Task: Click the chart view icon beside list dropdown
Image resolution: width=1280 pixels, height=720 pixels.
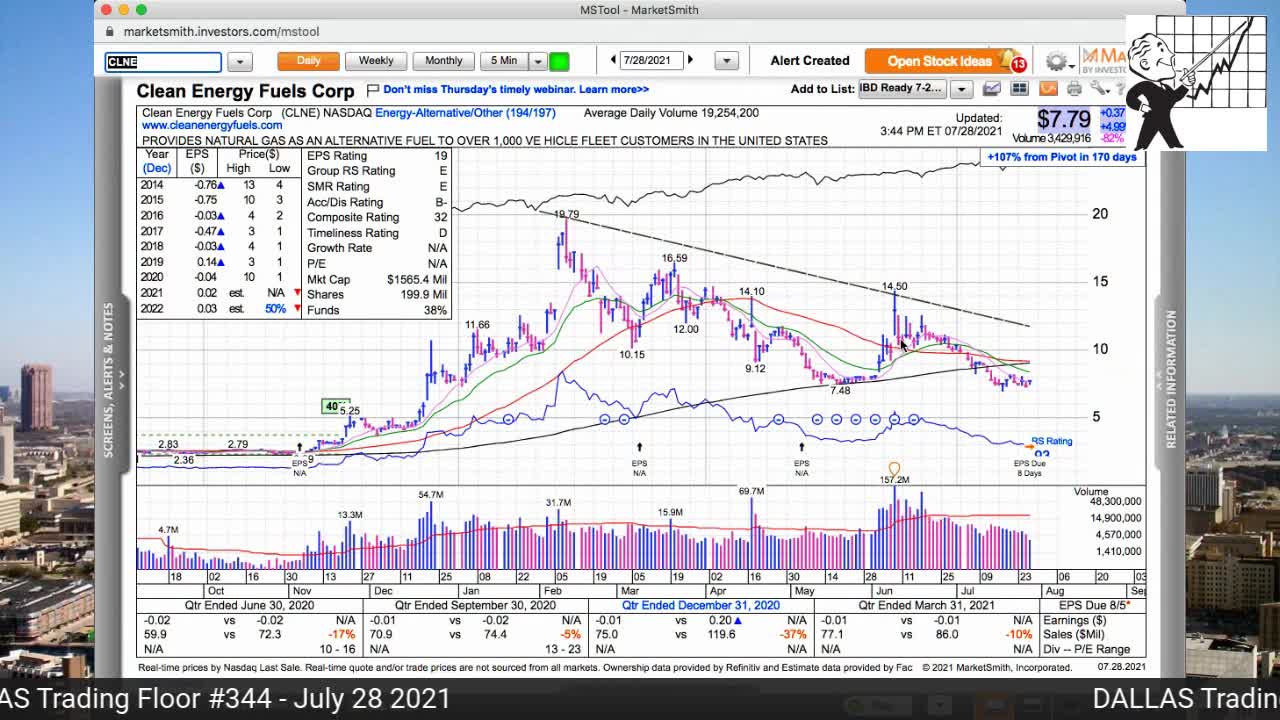Action: pos(991,89)
